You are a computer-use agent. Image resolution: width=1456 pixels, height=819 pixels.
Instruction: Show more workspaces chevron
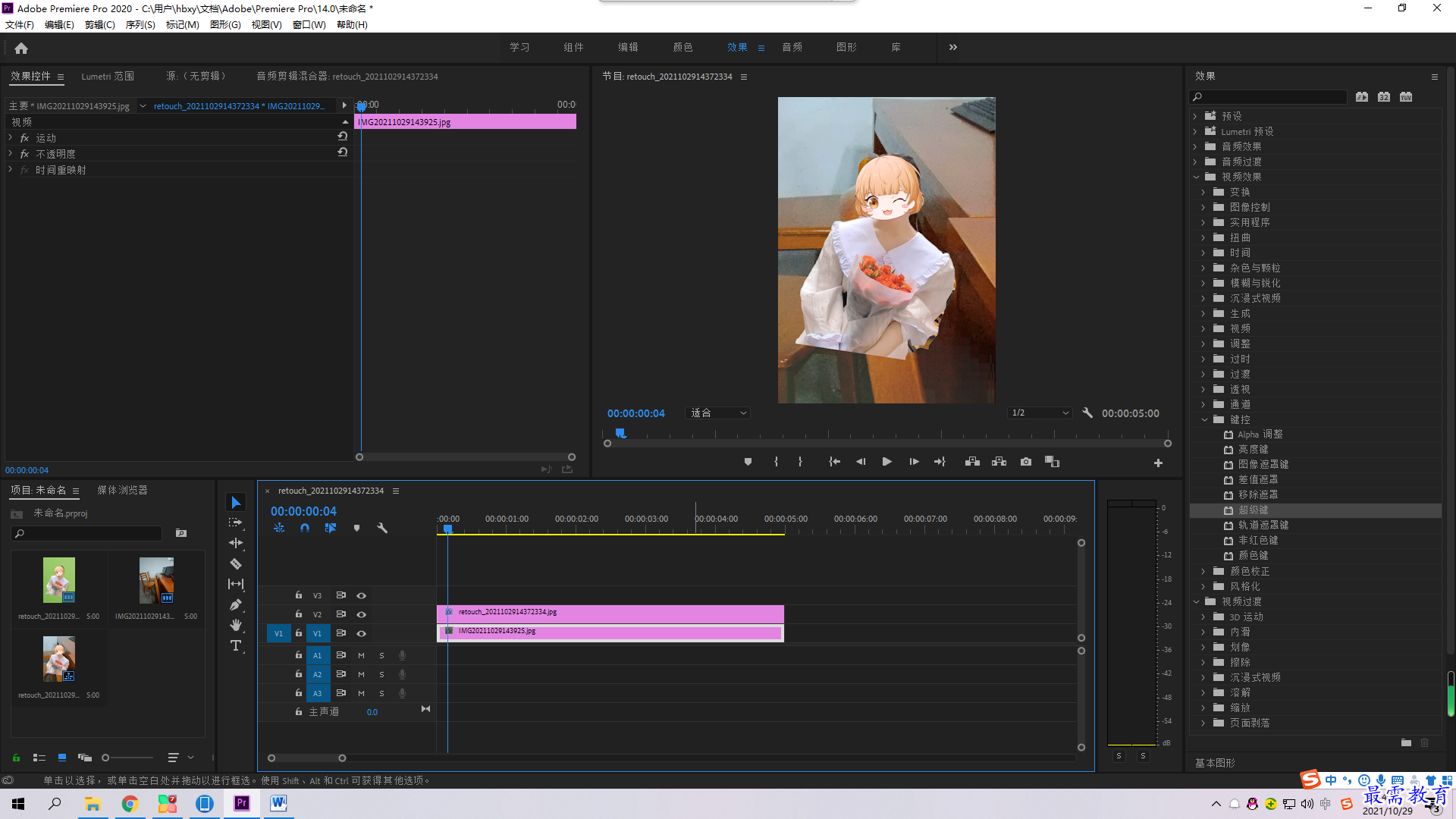coord(953,47)
